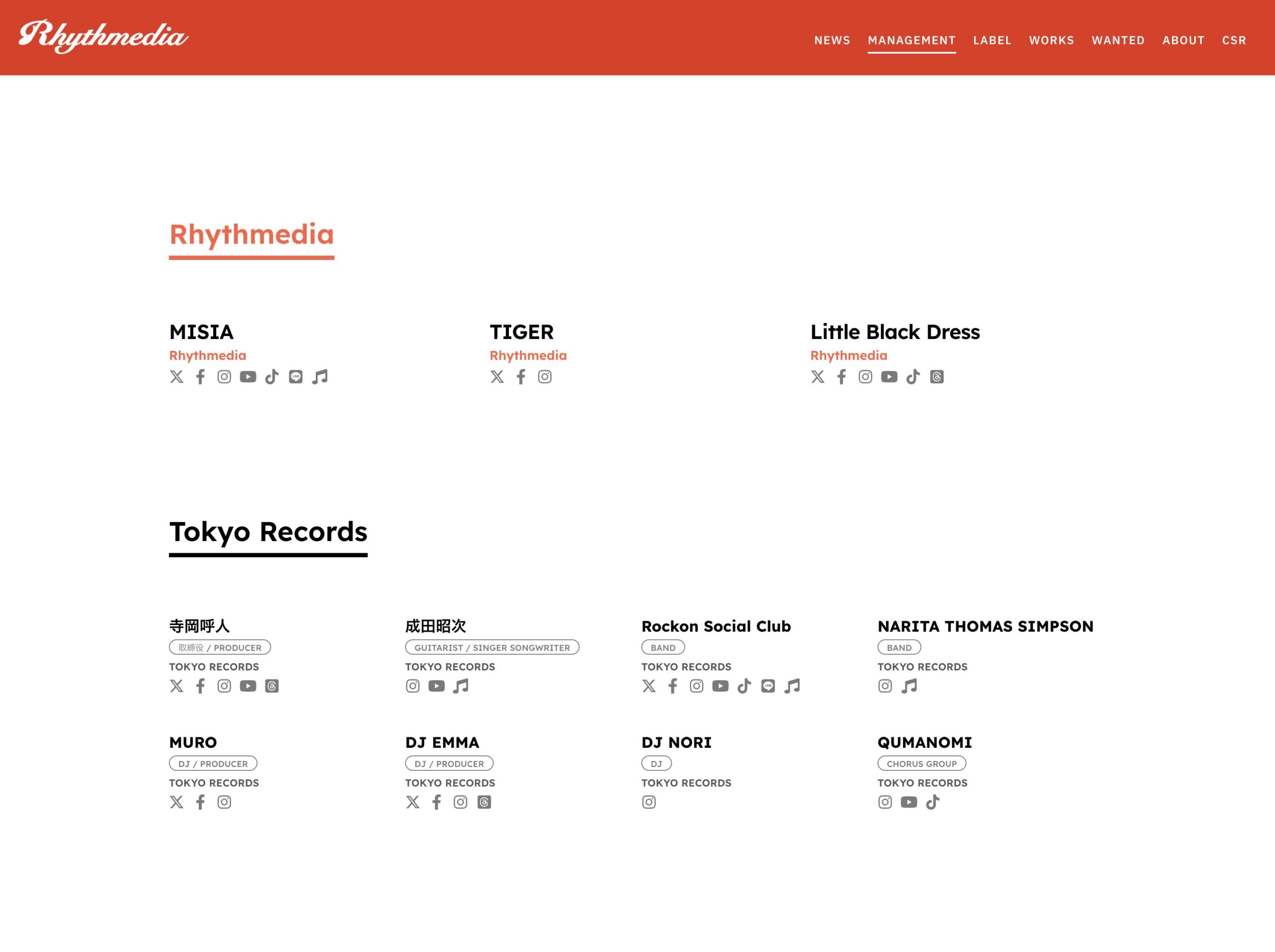Select WANTED in the top navigation
Image resolution: width=1275 pixels, height=952 pixels.
click(x=1118, y=40)
